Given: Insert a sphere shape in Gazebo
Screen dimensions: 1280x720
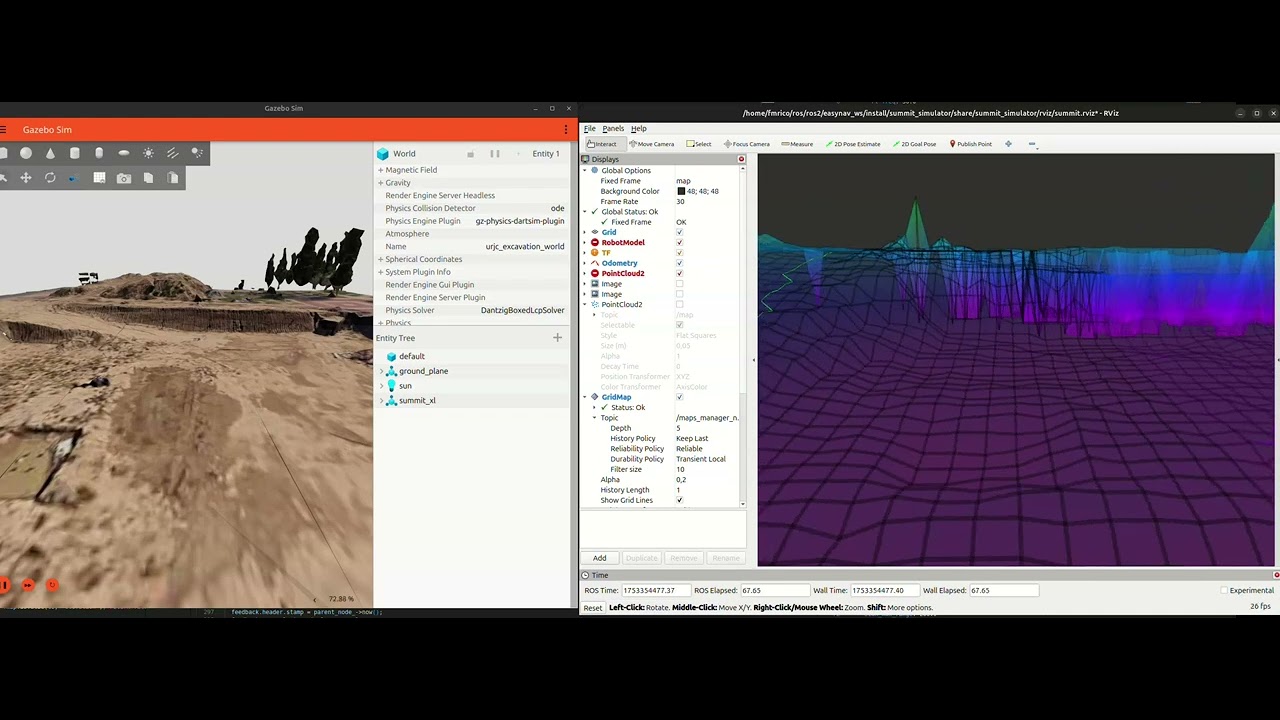Looking at the screenshot, I should (x=26, y=153).
